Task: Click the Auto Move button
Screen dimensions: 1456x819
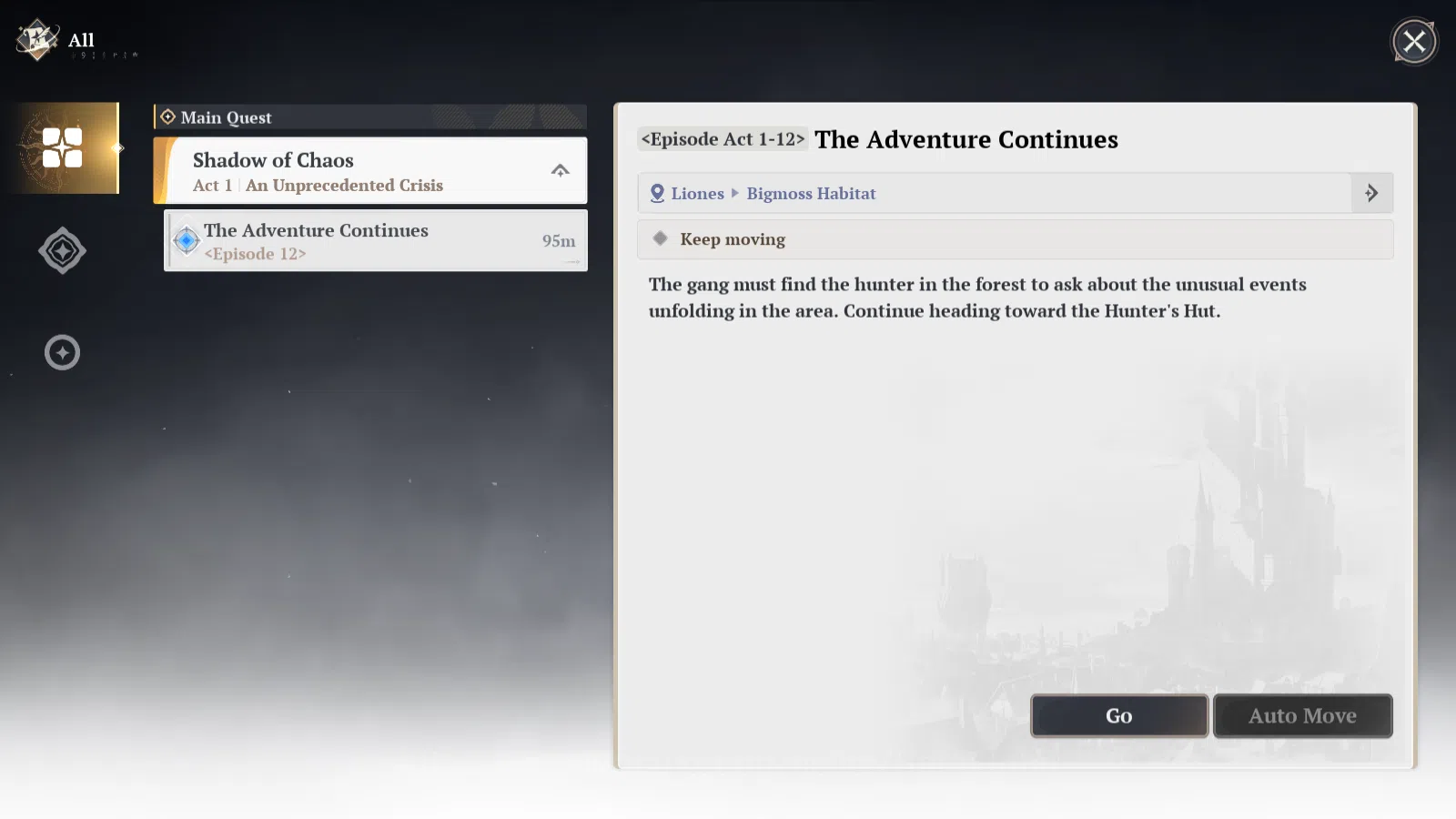Action: [x=1303, y=716]
